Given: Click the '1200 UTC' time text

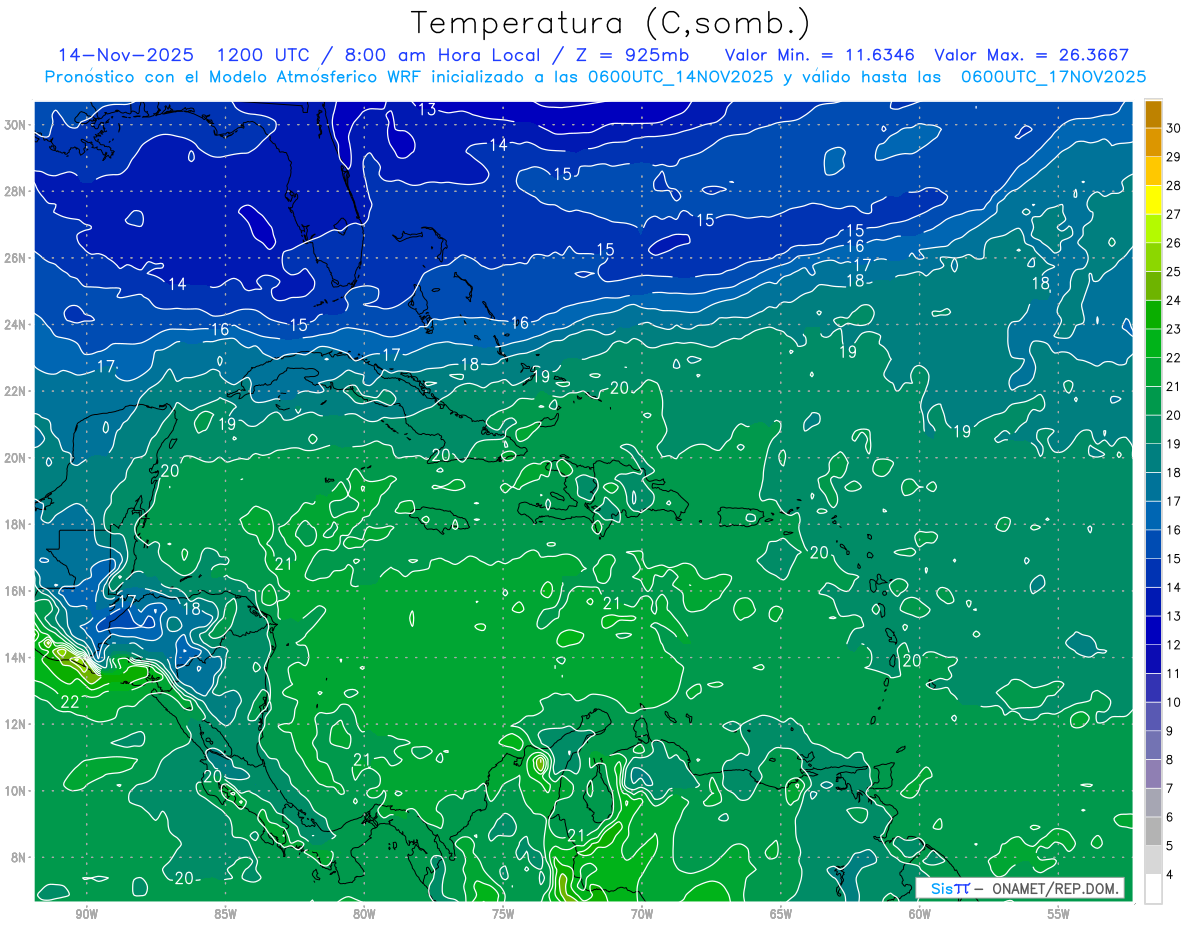Looking at the screenshot, I should click(x=266, y=55).
